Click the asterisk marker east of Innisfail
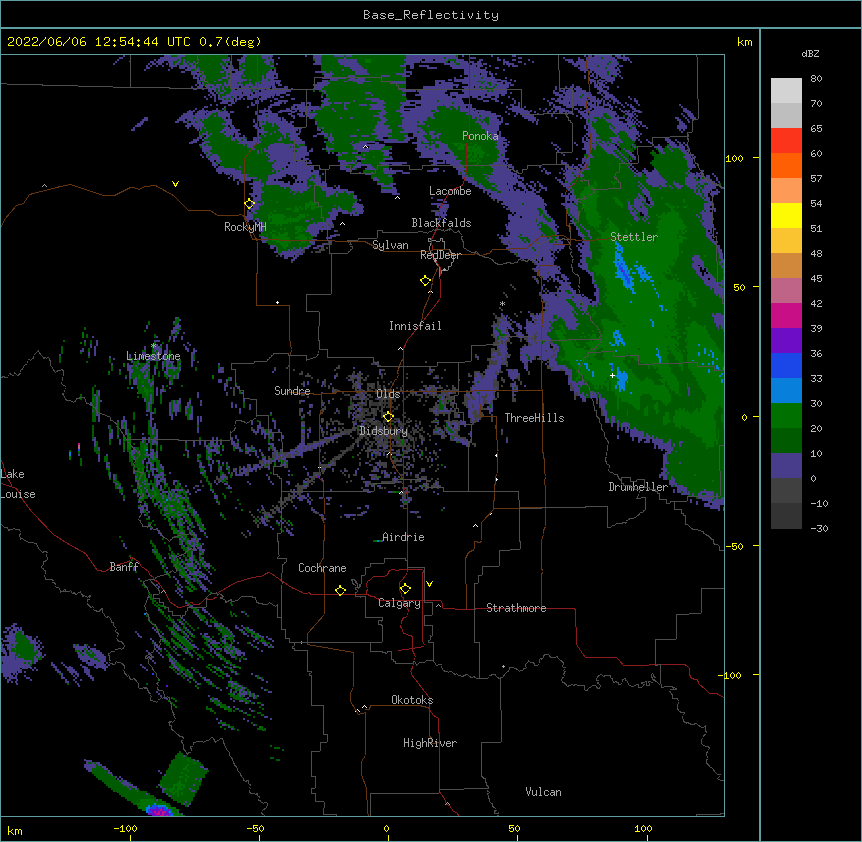The image size is (862, 842). pos(502,304)
